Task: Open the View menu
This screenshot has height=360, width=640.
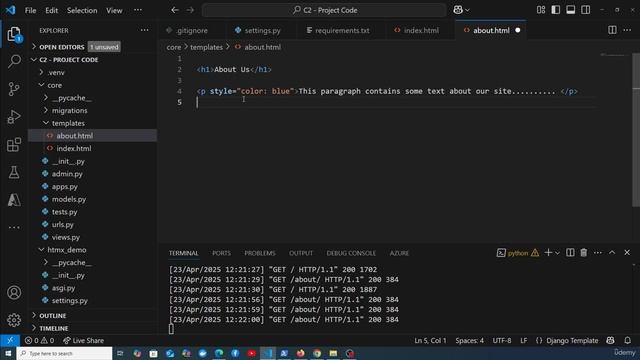Action: [x=114, y=10]
